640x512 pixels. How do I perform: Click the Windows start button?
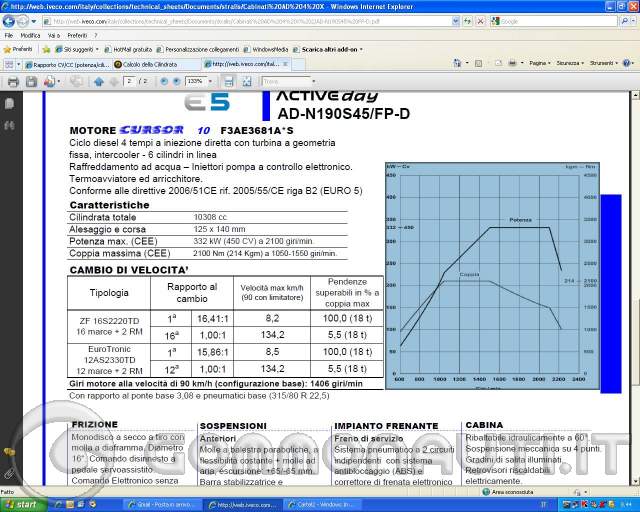pos(22,505)
